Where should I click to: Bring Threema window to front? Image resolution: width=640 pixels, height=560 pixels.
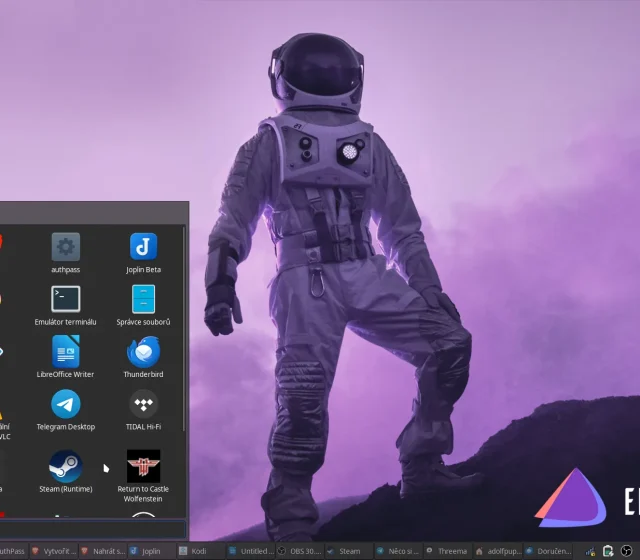click(446, 551)
